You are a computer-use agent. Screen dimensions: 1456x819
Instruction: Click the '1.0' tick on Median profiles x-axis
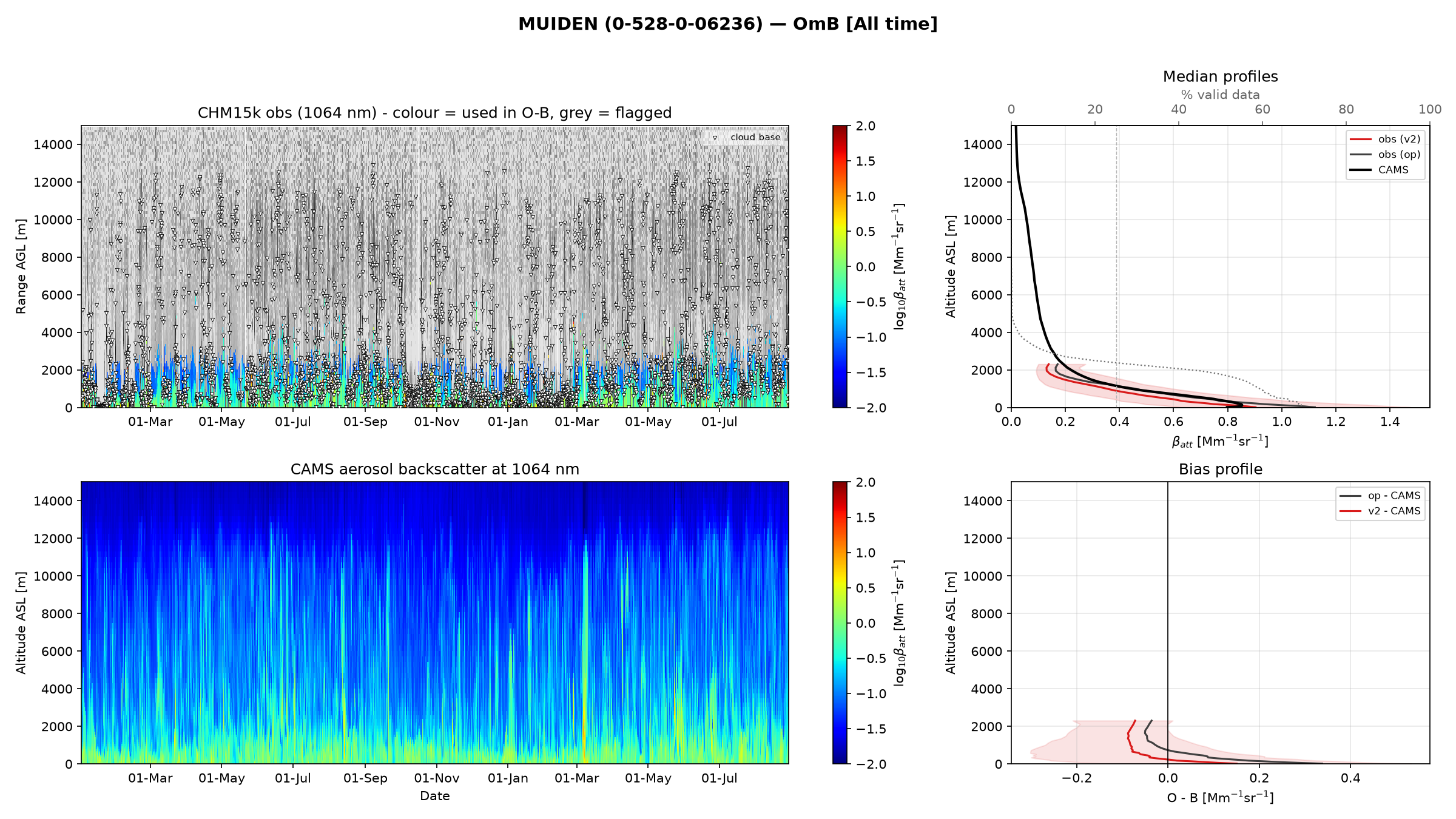tap(1282, 422)
